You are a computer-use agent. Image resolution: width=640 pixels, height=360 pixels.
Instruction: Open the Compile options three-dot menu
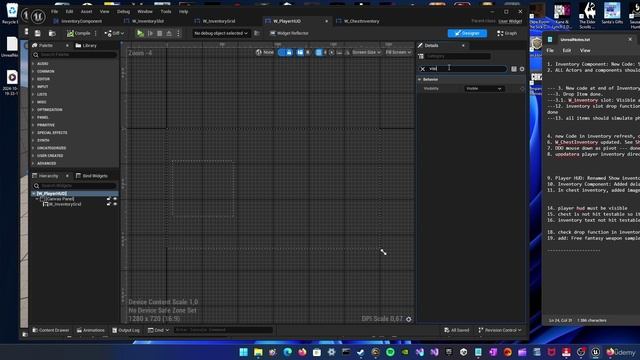[96, 33]
